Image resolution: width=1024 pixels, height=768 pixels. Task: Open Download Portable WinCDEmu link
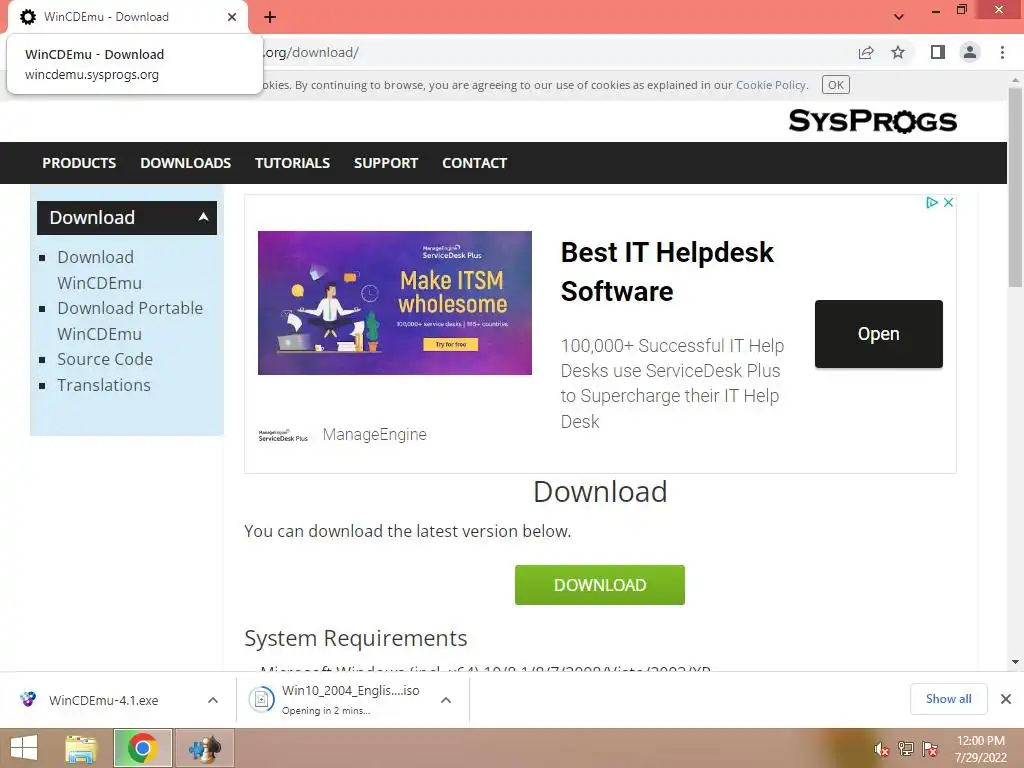pyautogui.click(x=130, y=321)
